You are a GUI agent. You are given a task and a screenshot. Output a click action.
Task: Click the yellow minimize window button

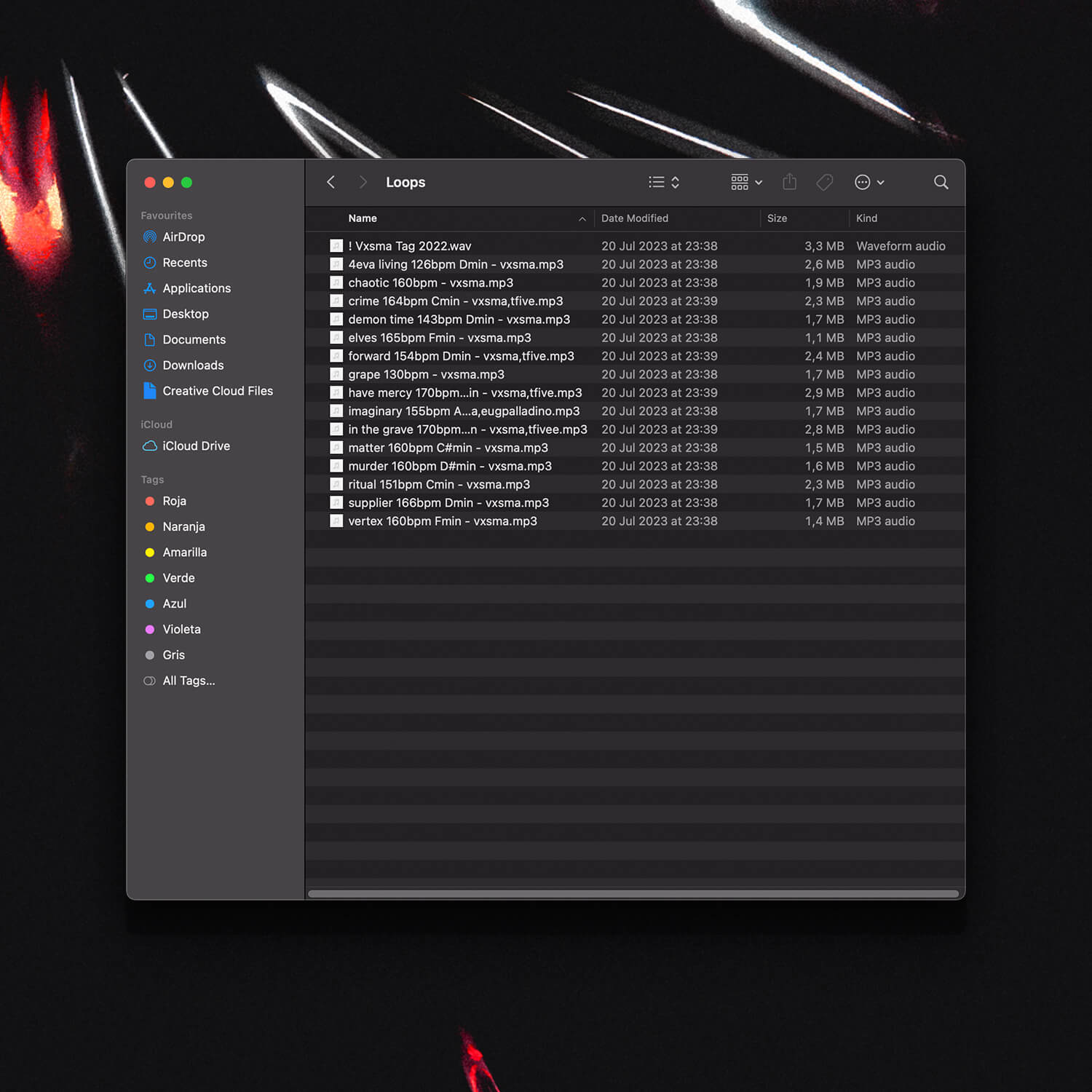(x=168, y=183)
